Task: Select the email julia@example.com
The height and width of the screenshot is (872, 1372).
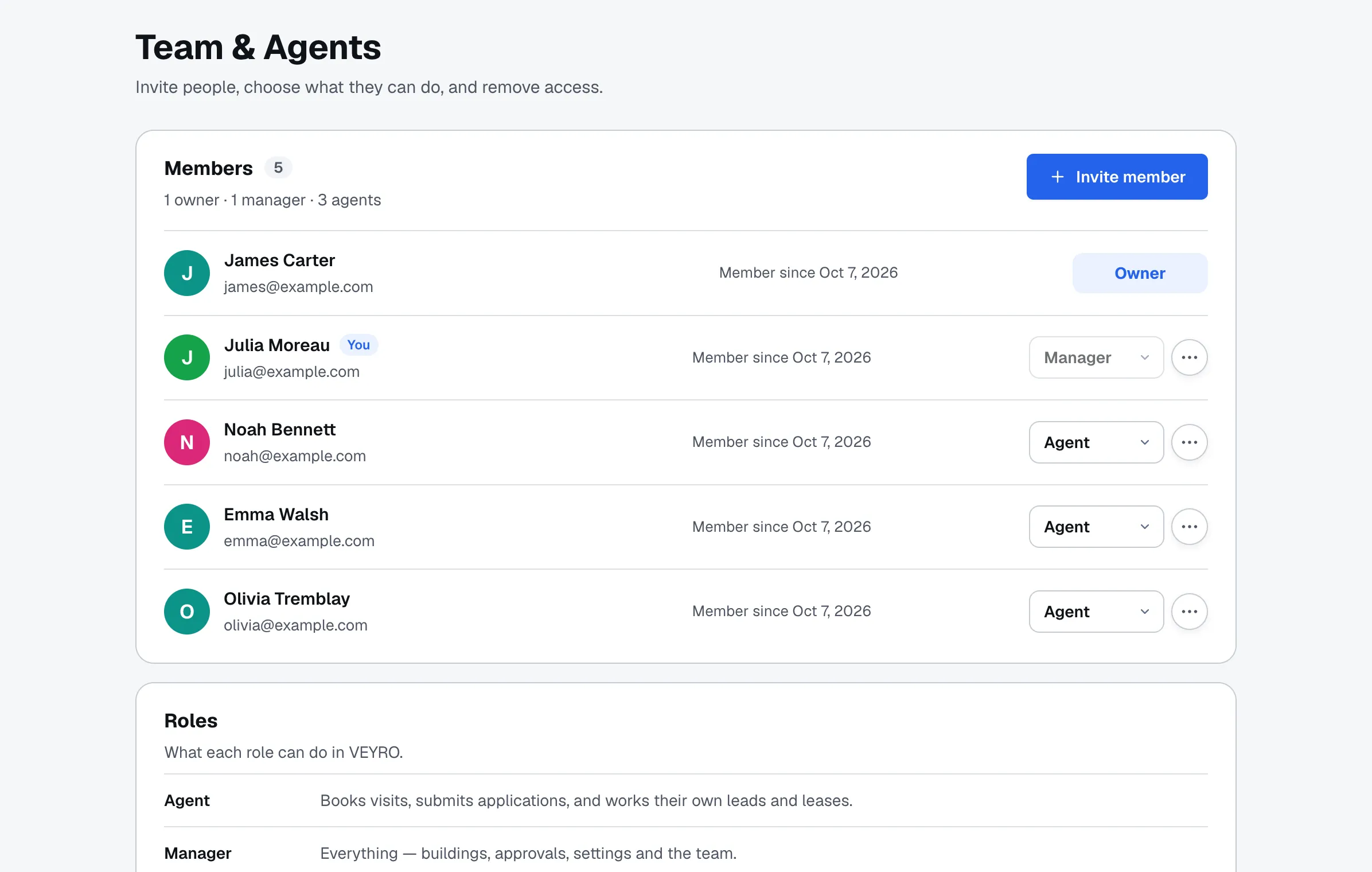Action: [x=292, y=372]
